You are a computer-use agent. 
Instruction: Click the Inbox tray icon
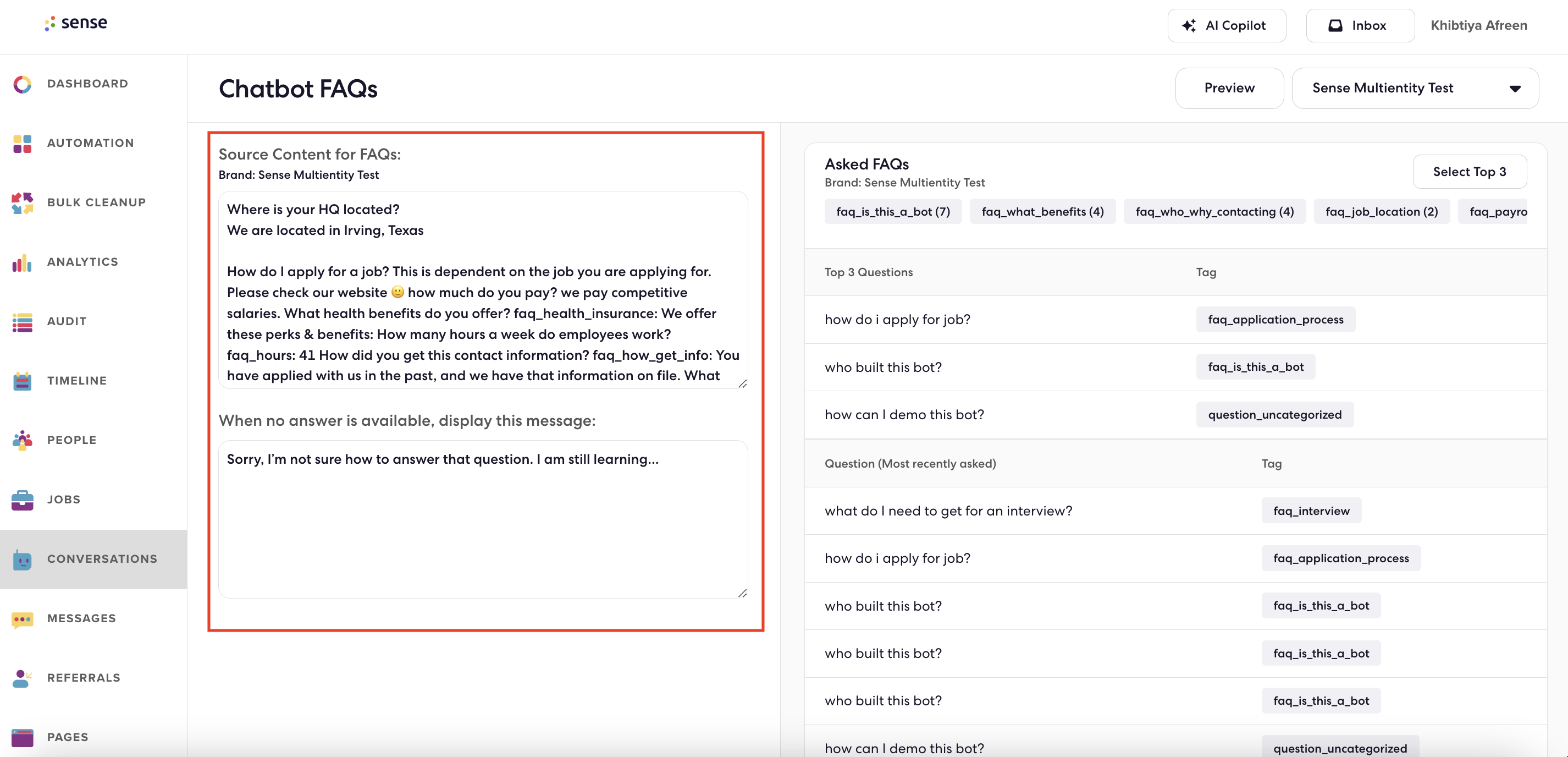pos(1335,25)
